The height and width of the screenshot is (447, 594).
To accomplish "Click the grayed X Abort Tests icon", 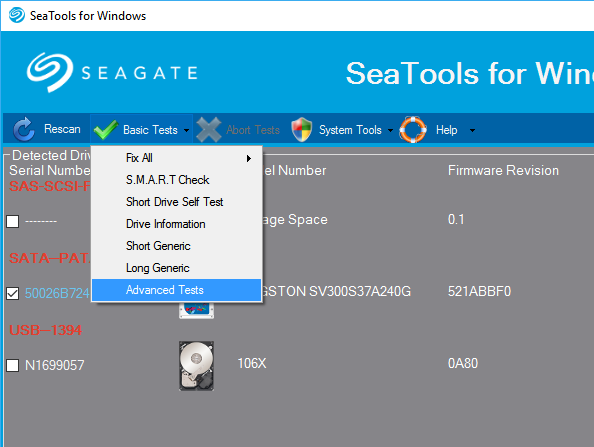I will [209, 130].
